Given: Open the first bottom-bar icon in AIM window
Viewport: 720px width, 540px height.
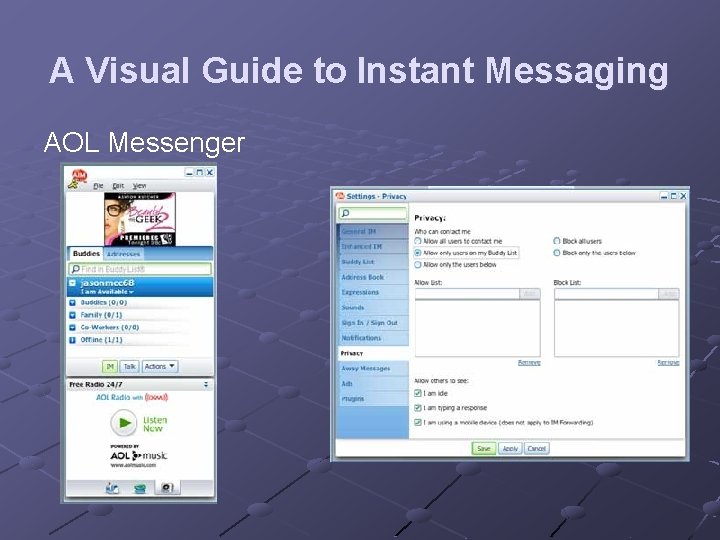Looking at the screenshot, I should pyautogui.click(x=112, y=488).
